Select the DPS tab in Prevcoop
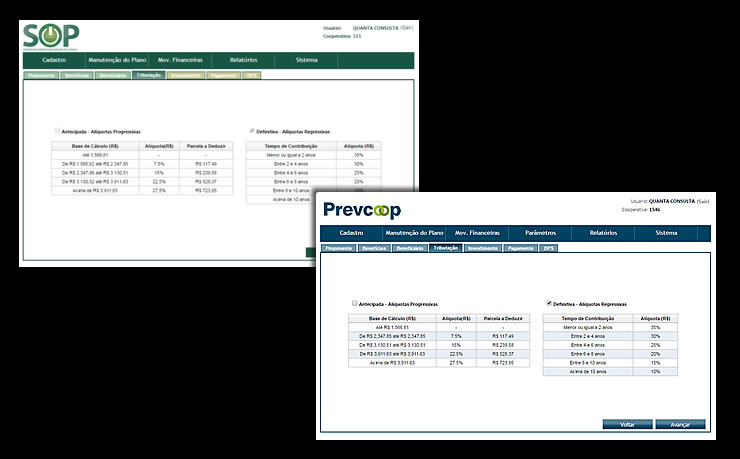 (x=549, y=247)
